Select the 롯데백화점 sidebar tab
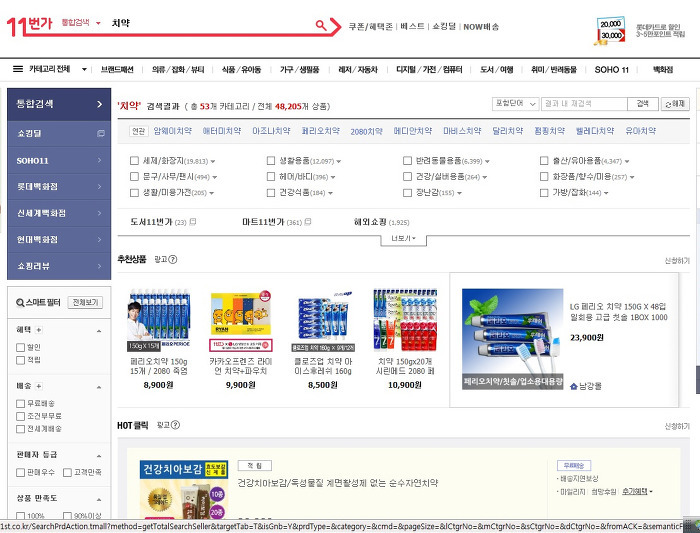This screenshot has width=700, height=533. point(59,187)
